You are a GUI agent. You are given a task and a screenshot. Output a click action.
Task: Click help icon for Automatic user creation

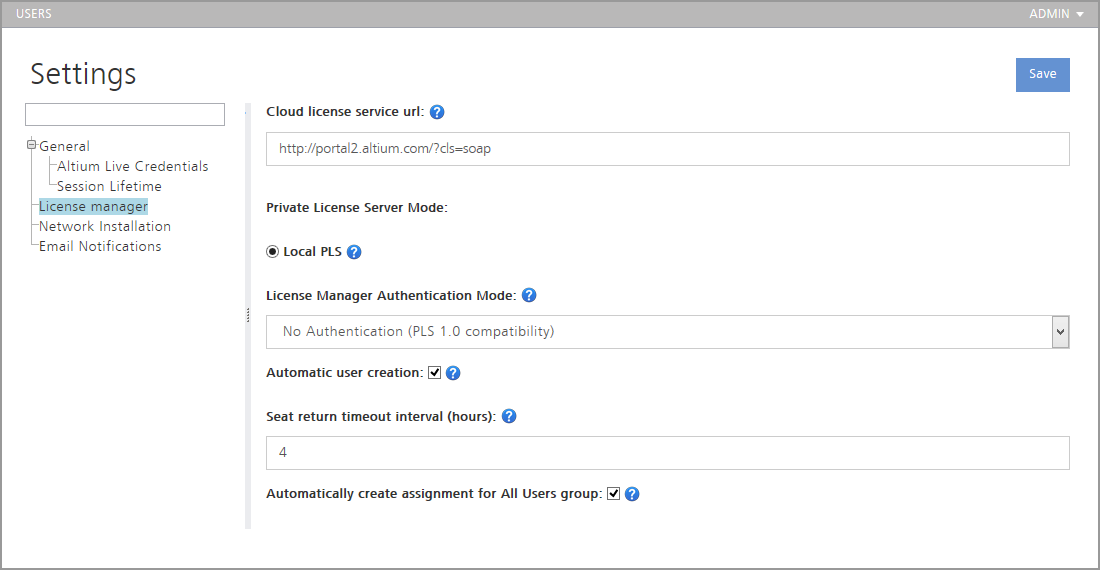[453, 373]
